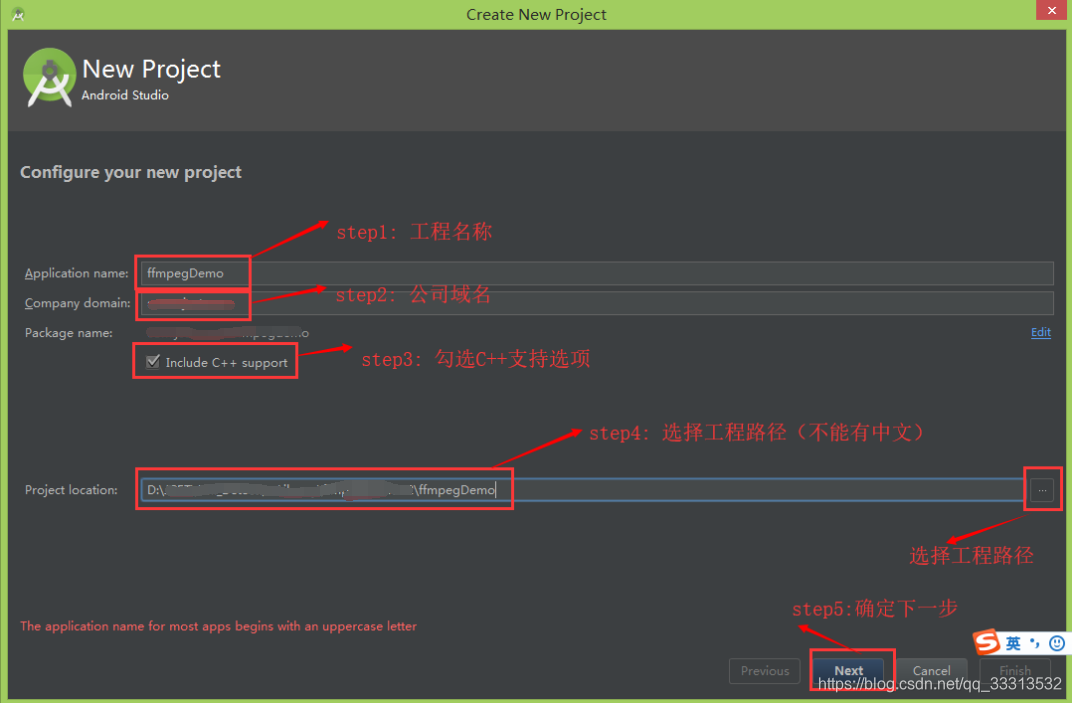The height and width of the screenshot is (703, 1072).
Task: Click the 'Configure your new project' heading
Action: [131, 172]
